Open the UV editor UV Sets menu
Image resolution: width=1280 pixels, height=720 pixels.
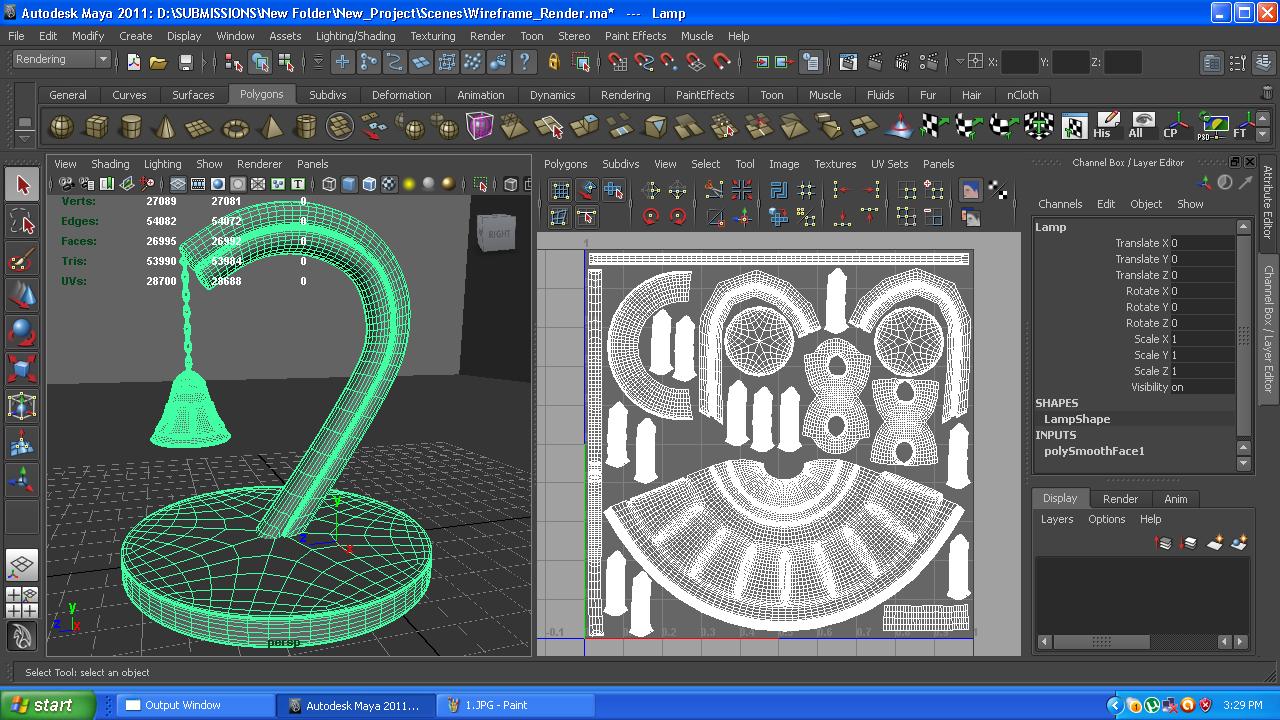889,164
